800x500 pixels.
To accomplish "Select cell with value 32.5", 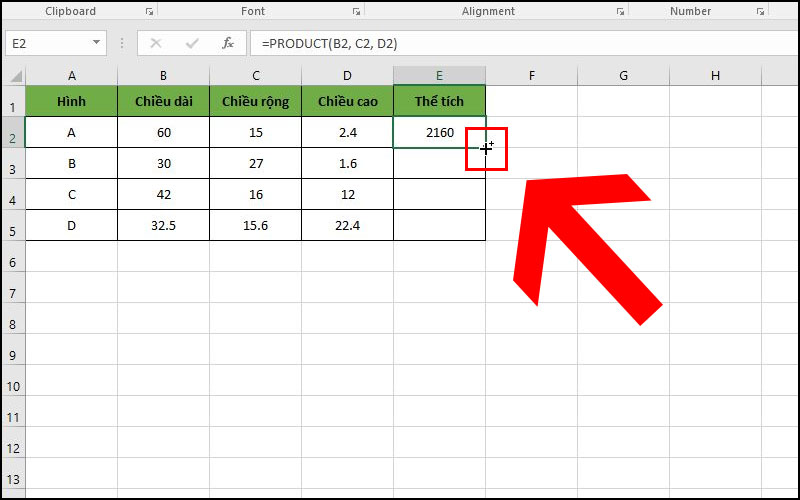I will (x=163, y=225).
